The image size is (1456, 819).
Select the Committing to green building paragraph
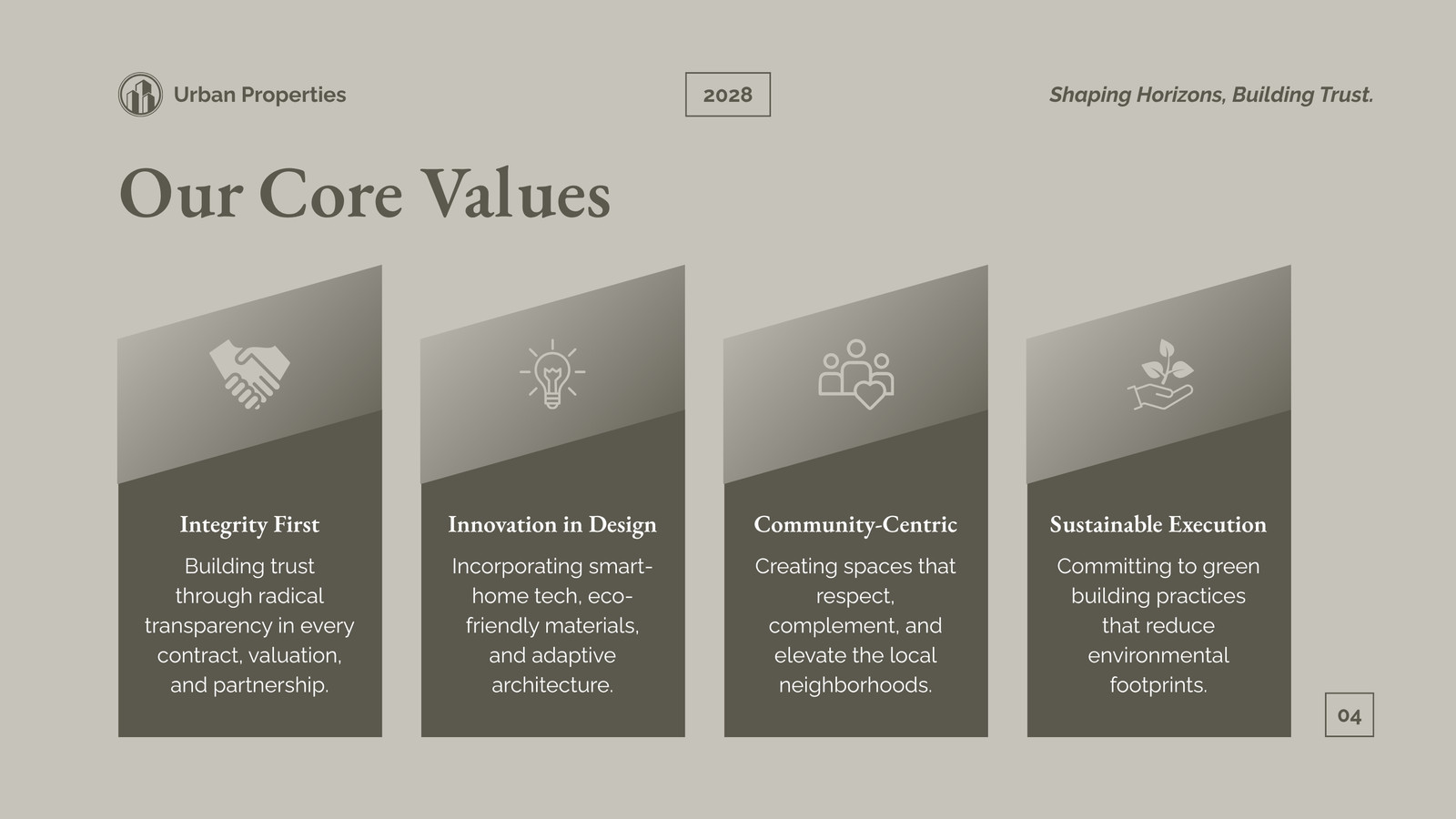pyautogui.click(x=1158, y=625)
